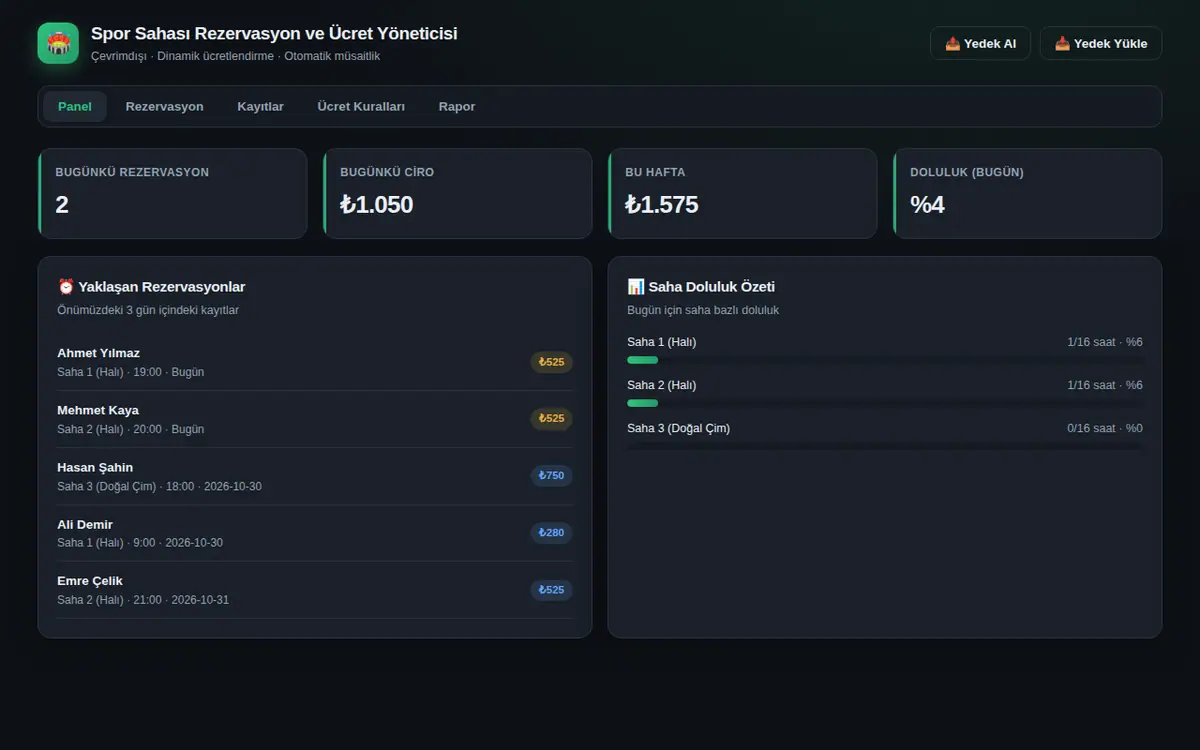The height and width of the screenshot is (750, 1200).
Task: Switch to the Rezervasyon tab
Action: pyautogui.click(x=164, y=106)
